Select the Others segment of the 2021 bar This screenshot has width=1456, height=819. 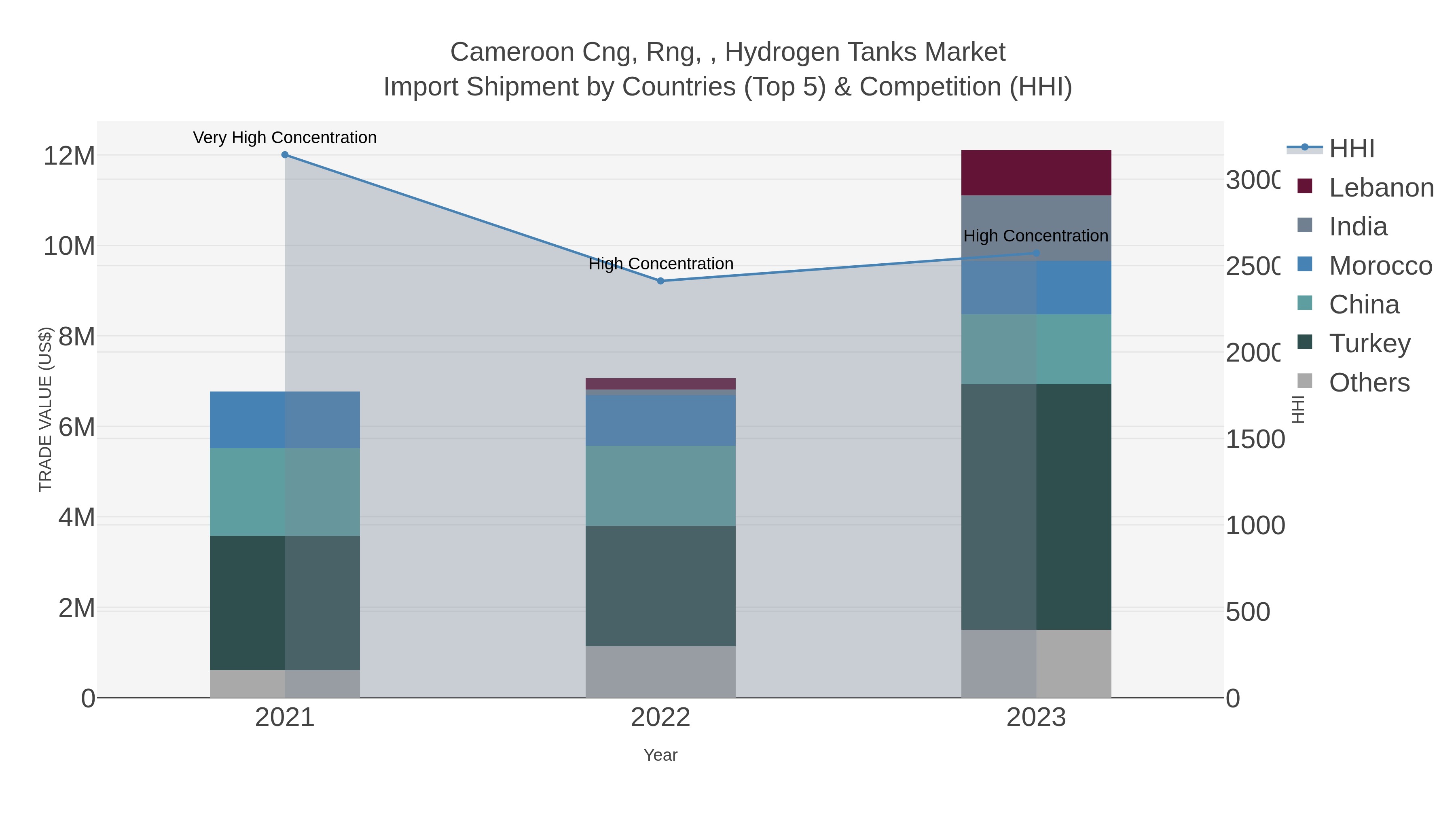pyautogui.click(x=285, y=684)
